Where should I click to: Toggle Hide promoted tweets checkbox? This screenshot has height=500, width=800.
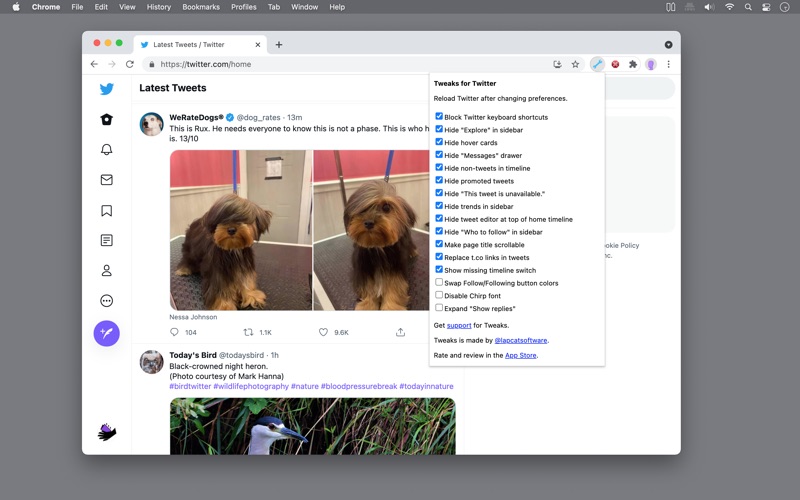coord(439,180)
